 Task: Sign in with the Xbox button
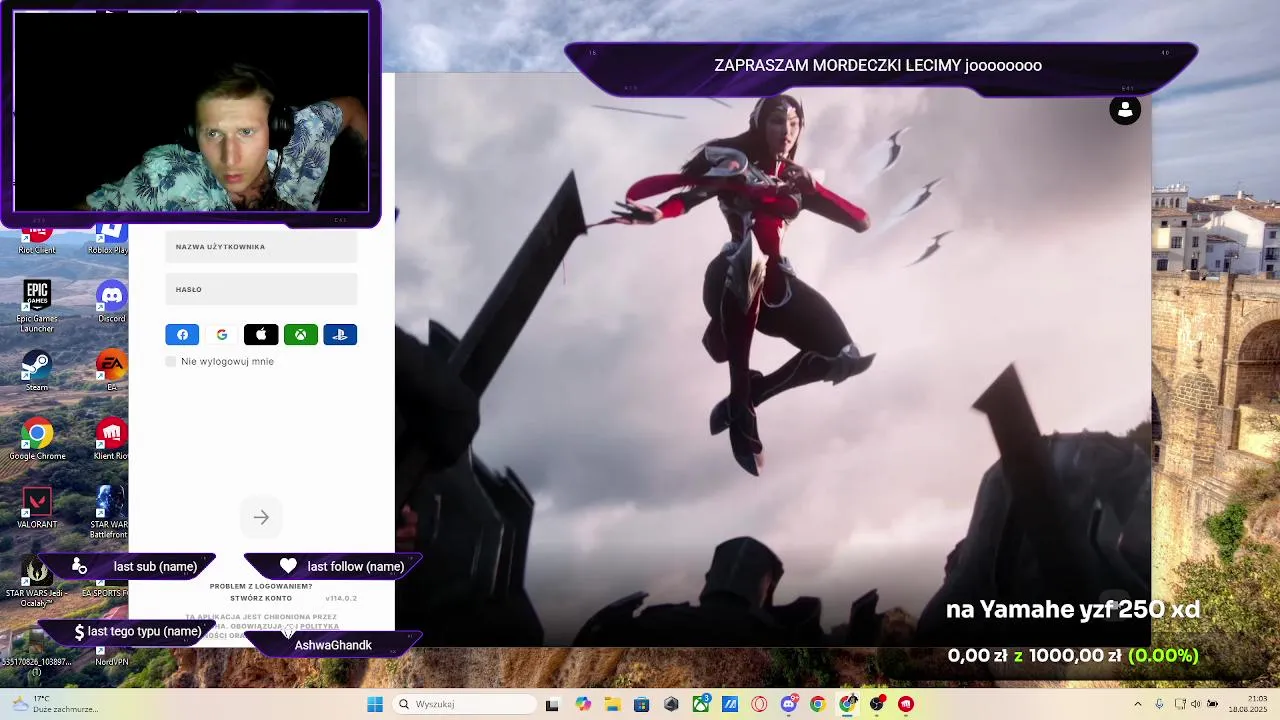click(x=301, y=335)
